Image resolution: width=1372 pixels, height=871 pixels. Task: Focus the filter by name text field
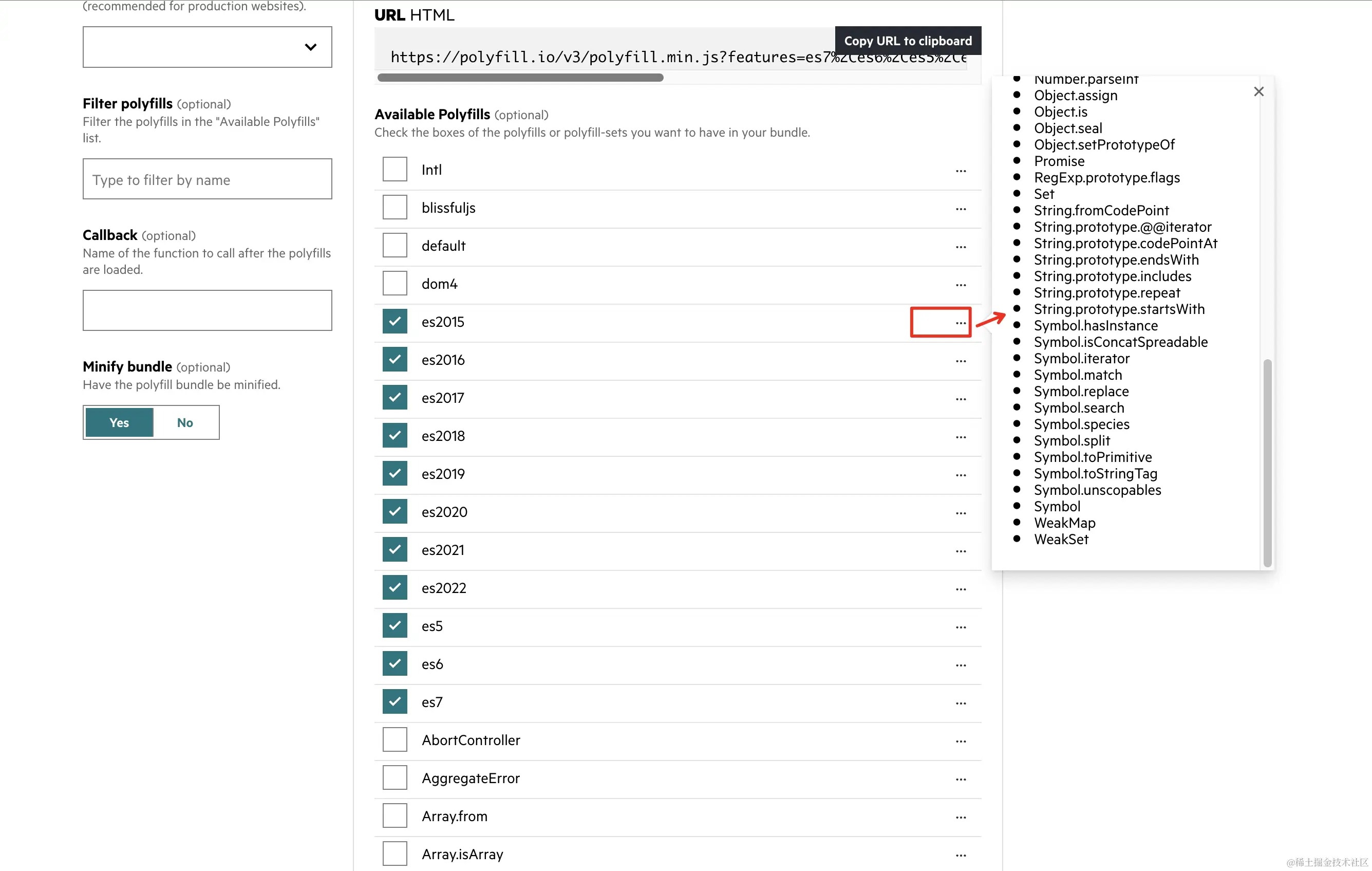tap(207, 179)
